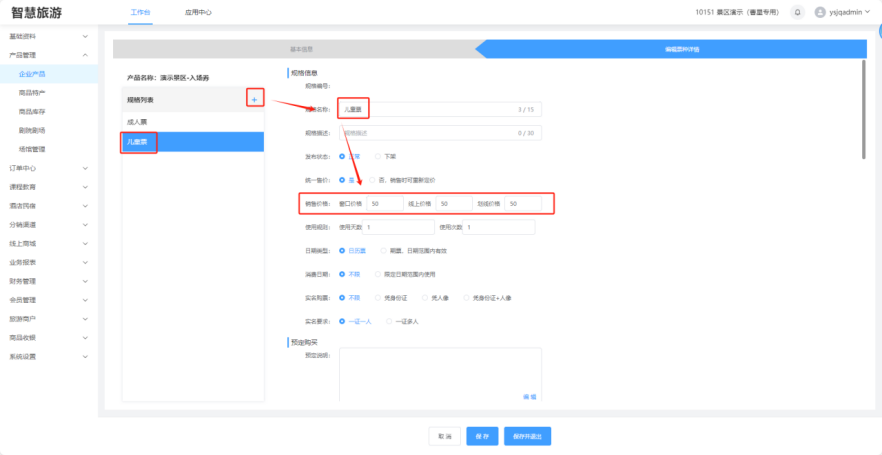Open 商品库存 in sidebar
Screen dimensions: 882x455
[32, 111]
